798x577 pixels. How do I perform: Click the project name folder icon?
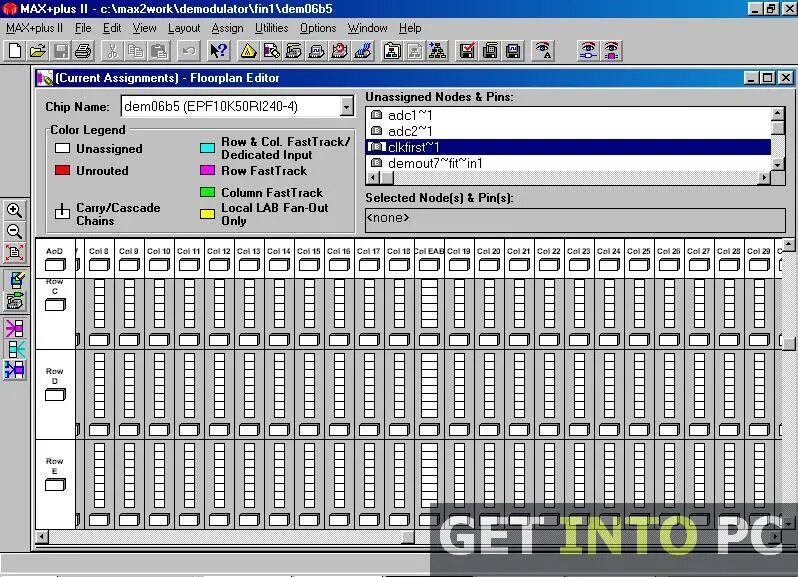[392, 51]
